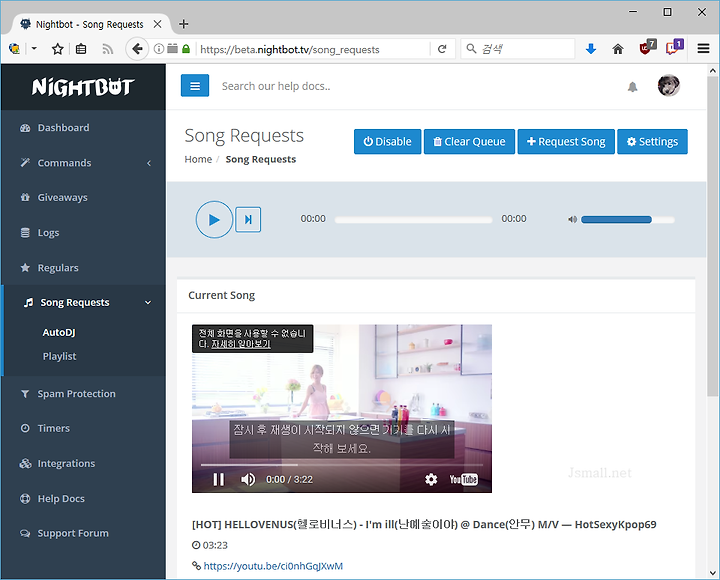Viewport: 720px width, 580px height.
Task: Reload the page with refresh icon
Action: point(442,49)
